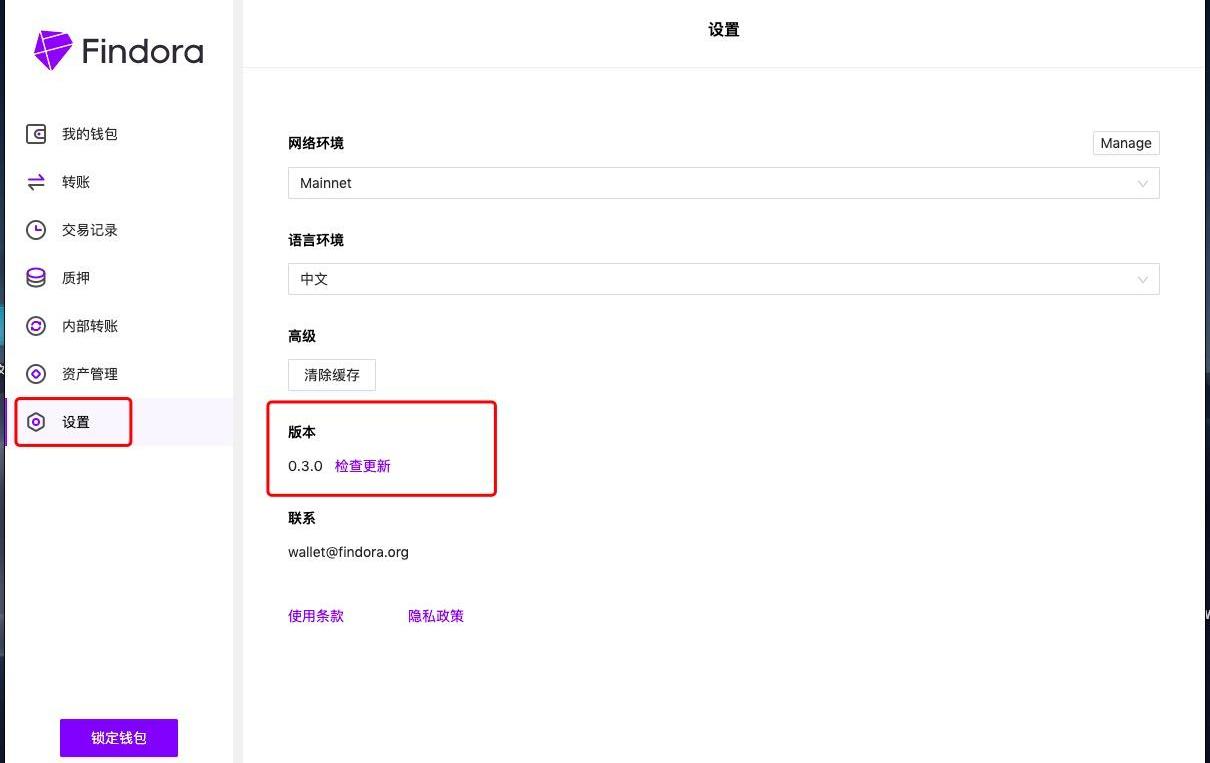
Task: Click the 检查更新 link
Action: pyautogui.click(x=363, y=466)
